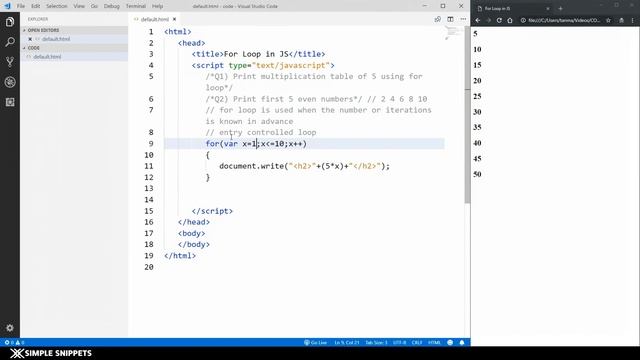Open the notifications bell in status bar
The image size is (640, 360).
(x=462, y=342)
